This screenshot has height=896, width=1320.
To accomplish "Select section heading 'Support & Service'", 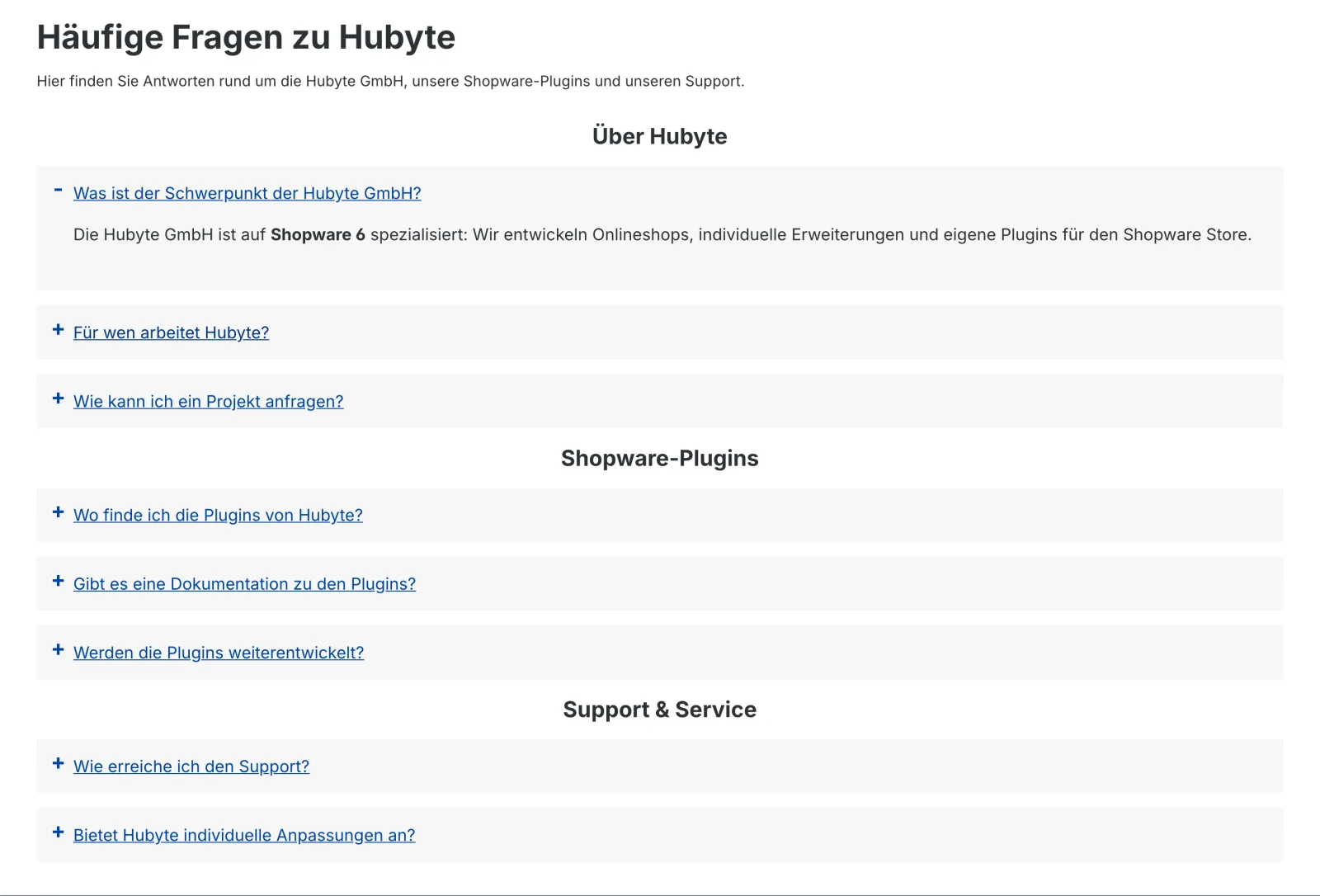I will click(x=660, y=710).
